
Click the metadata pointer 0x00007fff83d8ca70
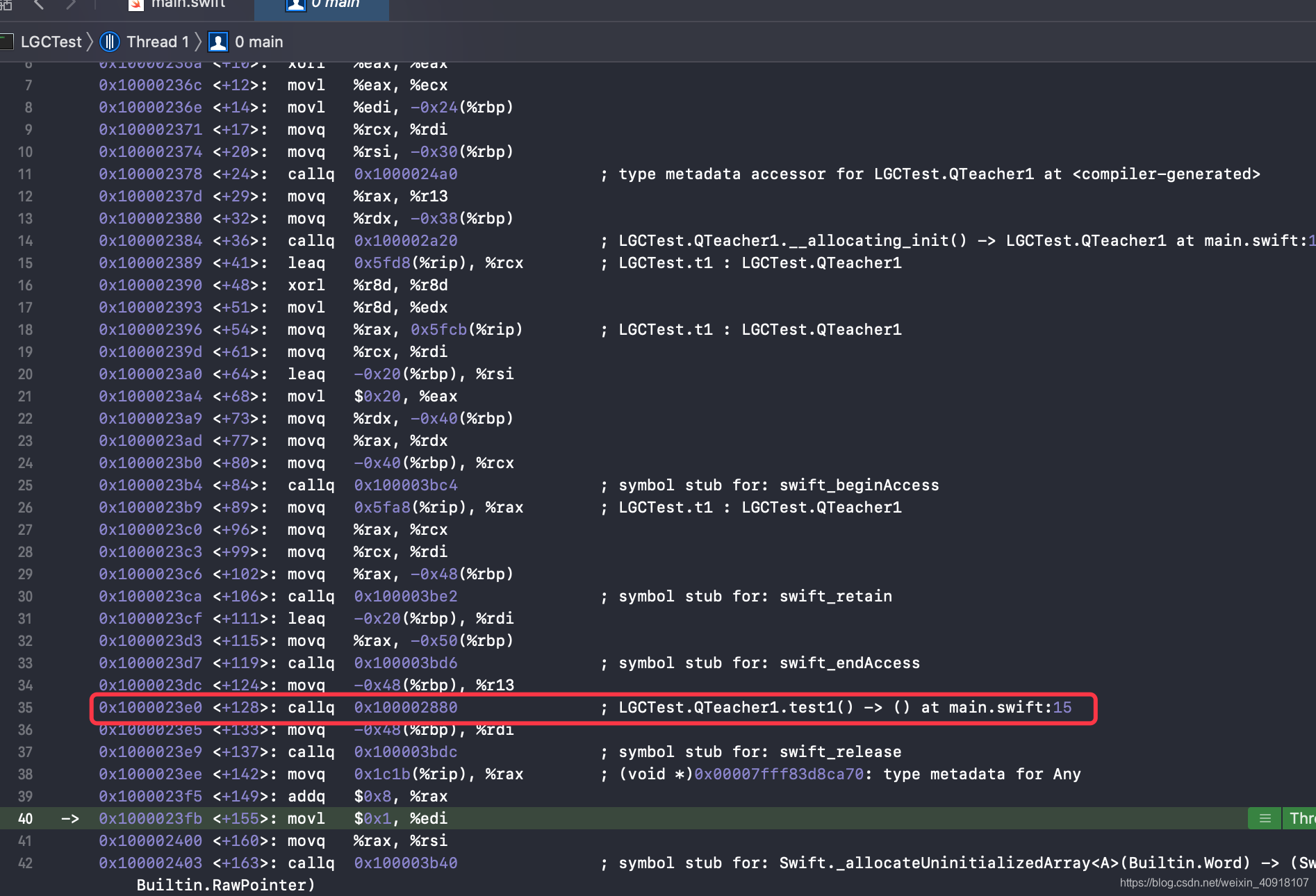[x=779, y=774]
